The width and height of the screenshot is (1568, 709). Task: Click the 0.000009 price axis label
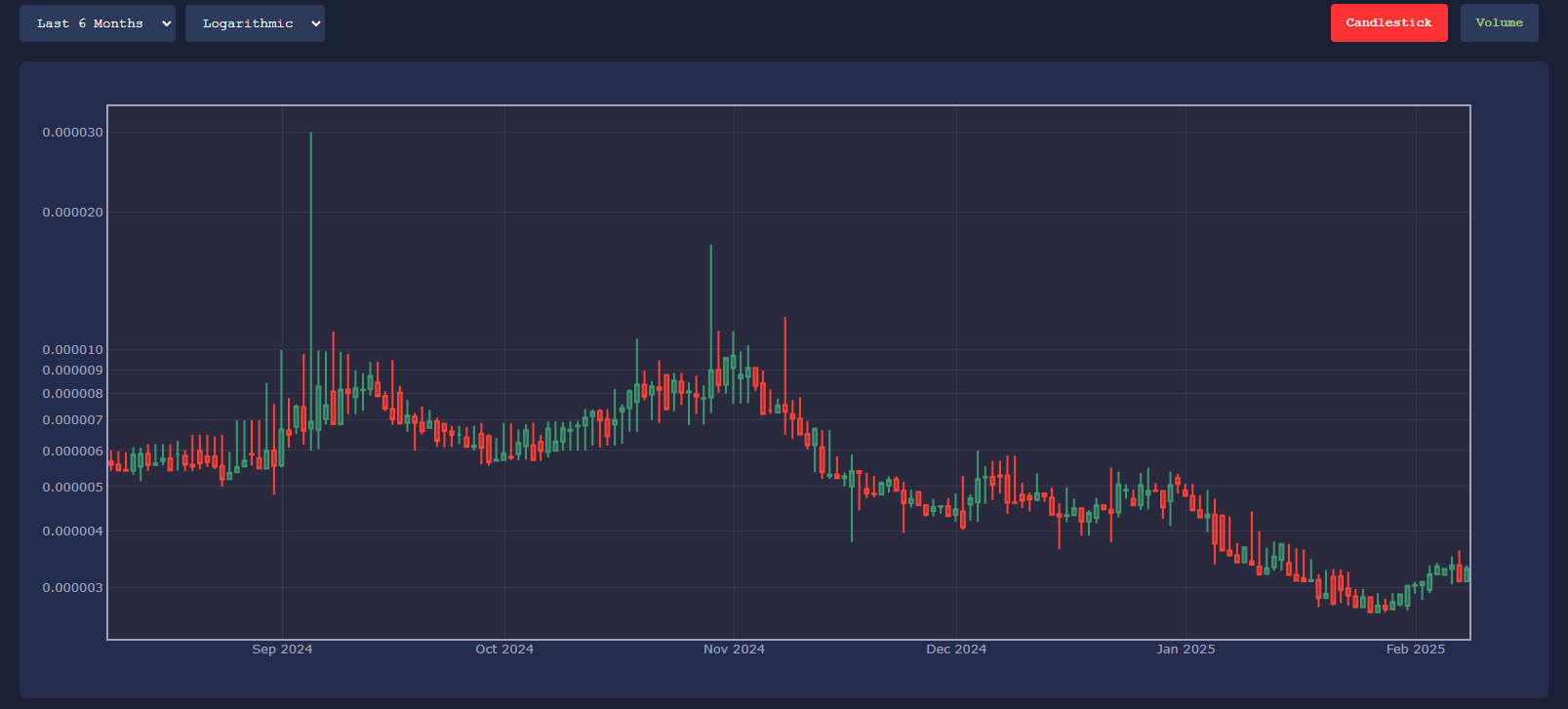(72, 371)
